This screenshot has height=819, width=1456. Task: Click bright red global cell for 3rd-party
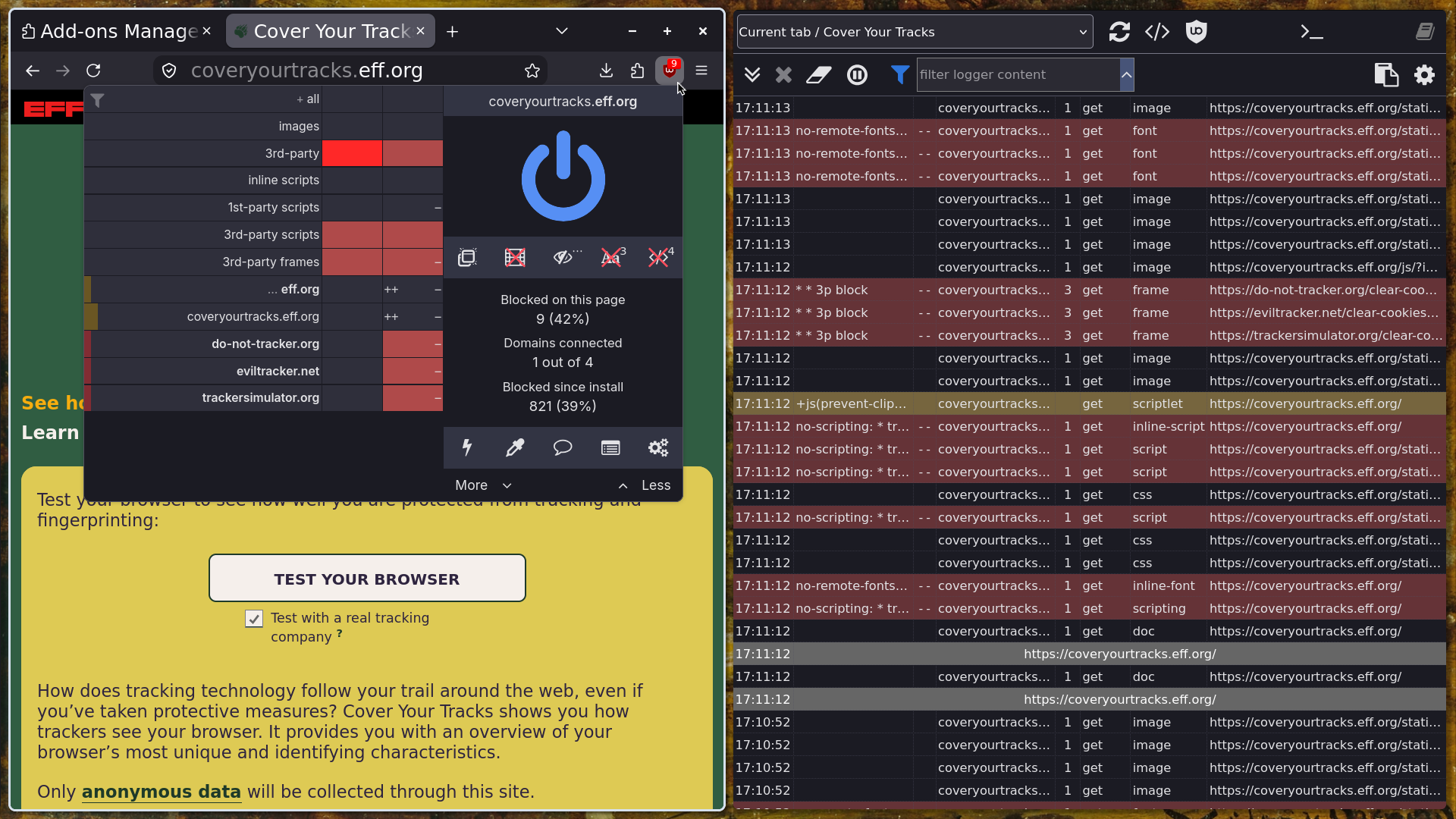tap(352, 153)
